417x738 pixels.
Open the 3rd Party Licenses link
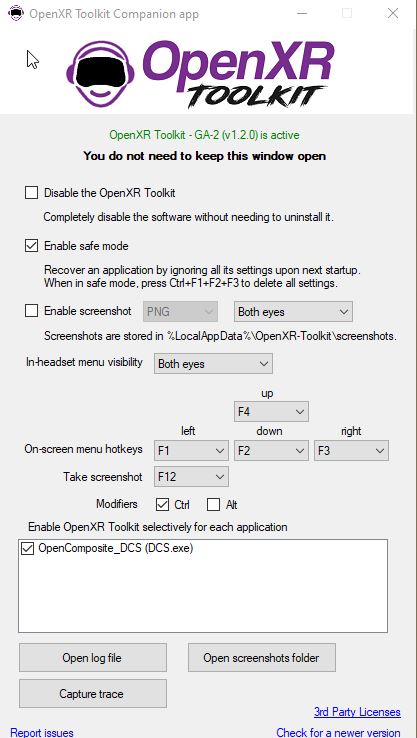[x=357, y=712]
